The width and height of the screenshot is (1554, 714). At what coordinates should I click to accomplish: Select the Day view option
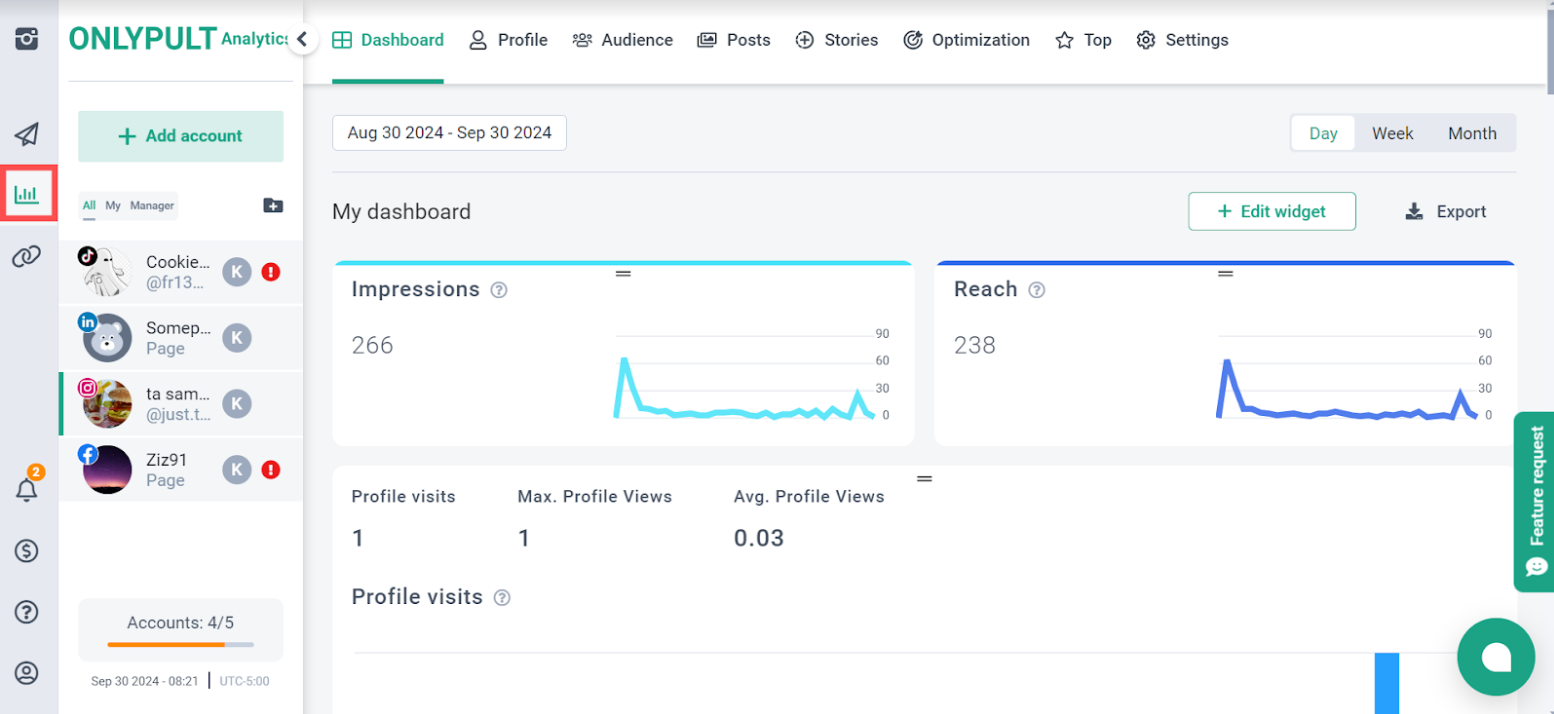1323,133
